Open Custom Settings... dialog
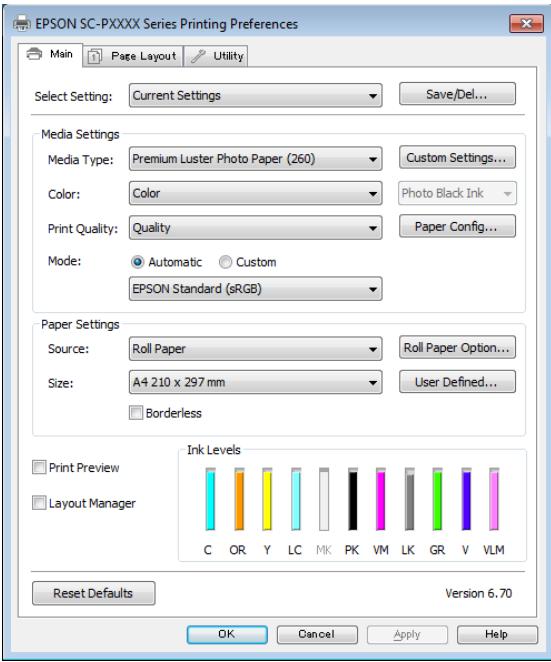This screenshot has width=551, height=662. 457,157
